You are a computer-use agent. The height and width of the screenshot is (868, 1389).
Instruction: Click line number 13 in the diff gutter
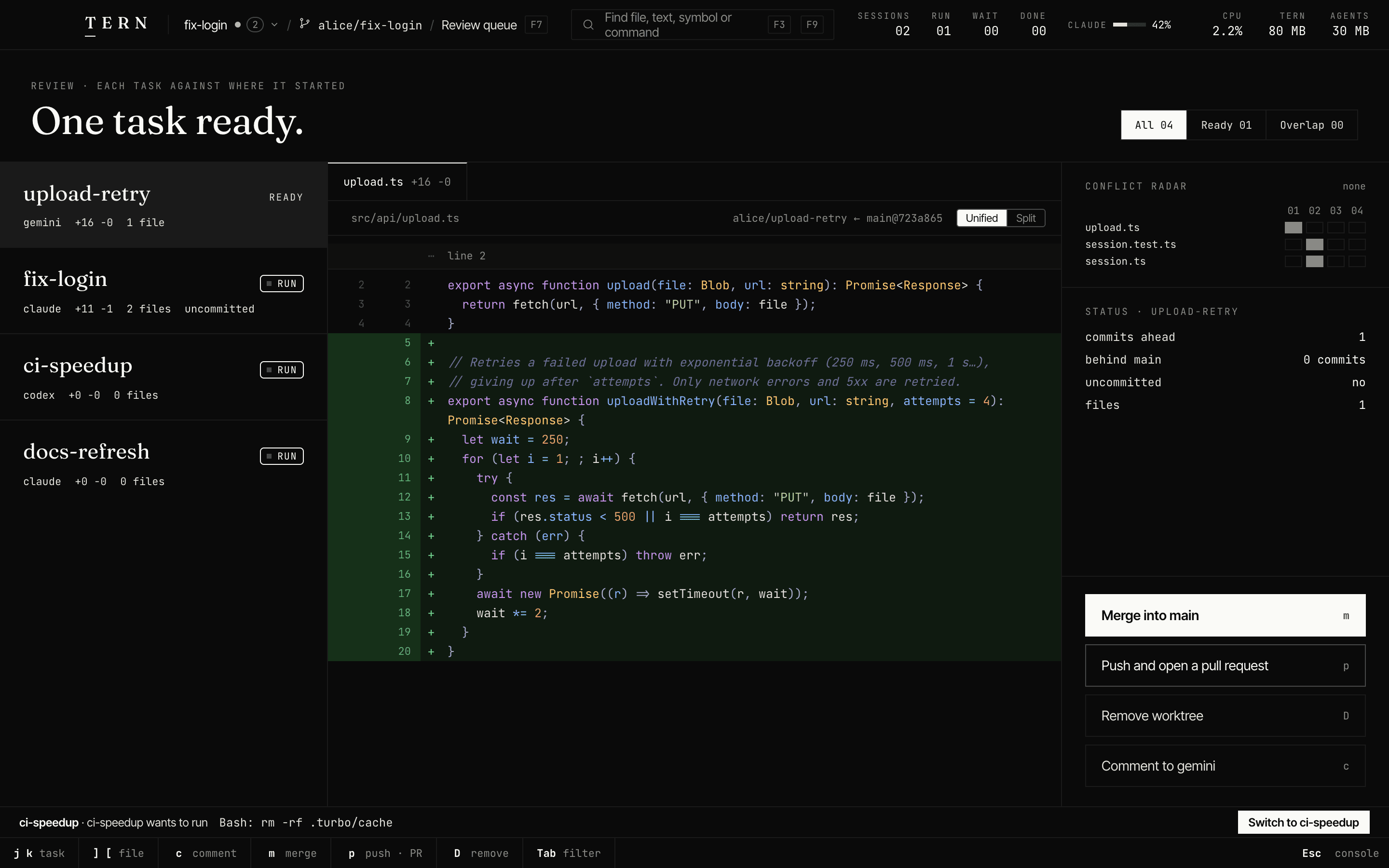404,516
